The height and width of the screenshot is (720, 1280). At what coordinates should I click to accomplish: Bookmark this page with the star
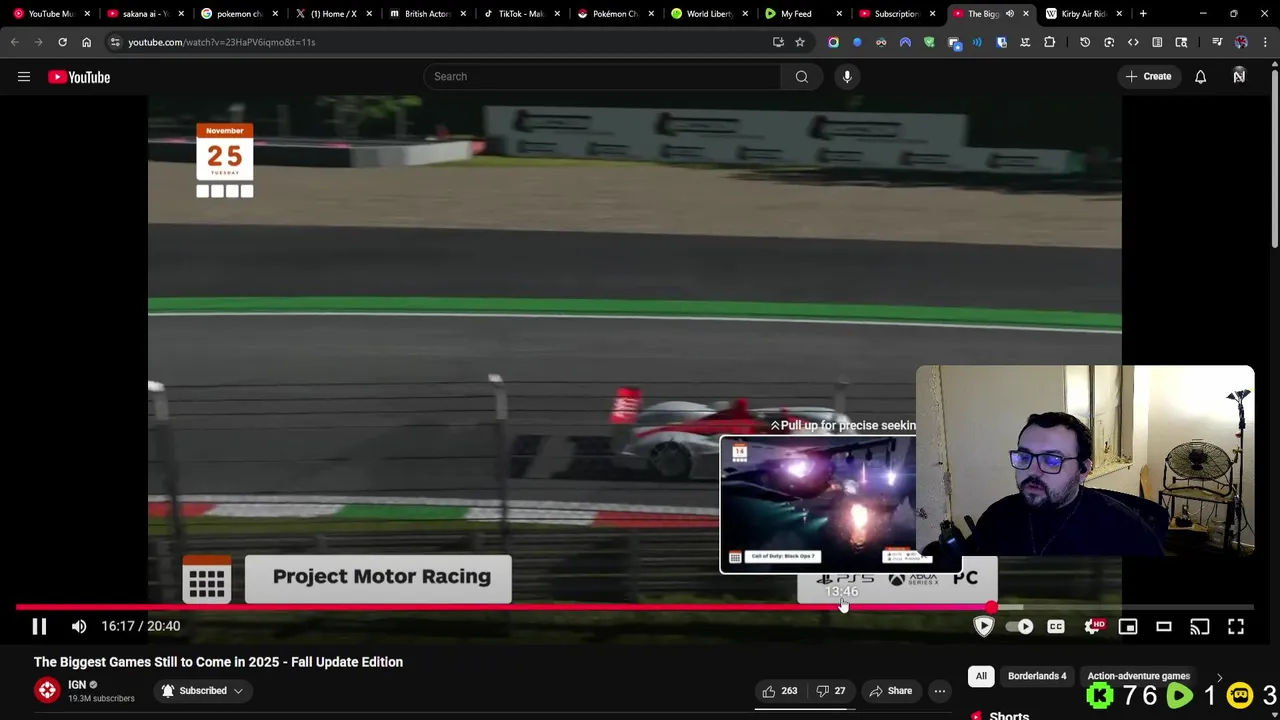800,42
